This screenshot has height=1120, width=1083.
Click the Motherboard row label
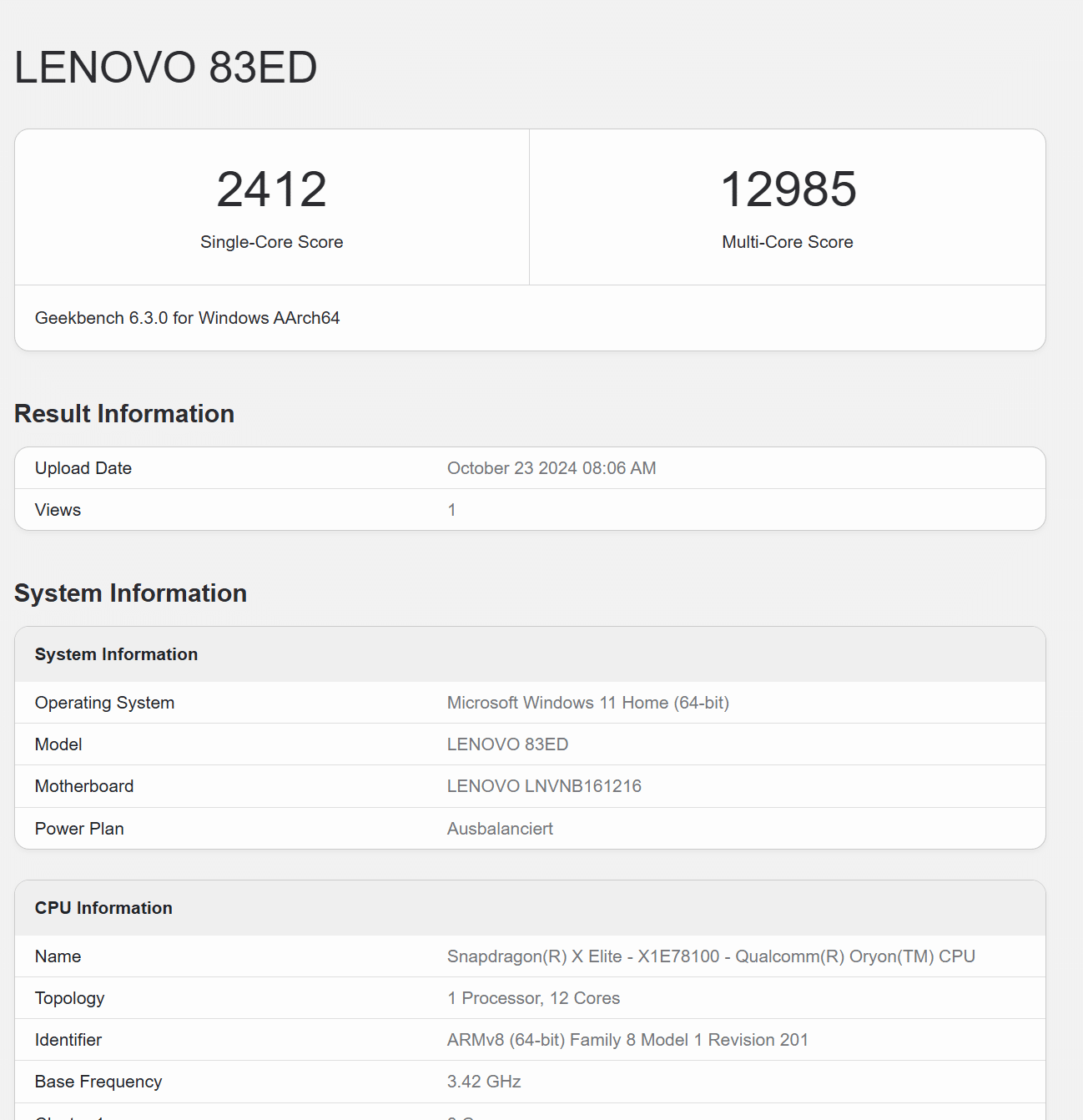coord(84,786)
